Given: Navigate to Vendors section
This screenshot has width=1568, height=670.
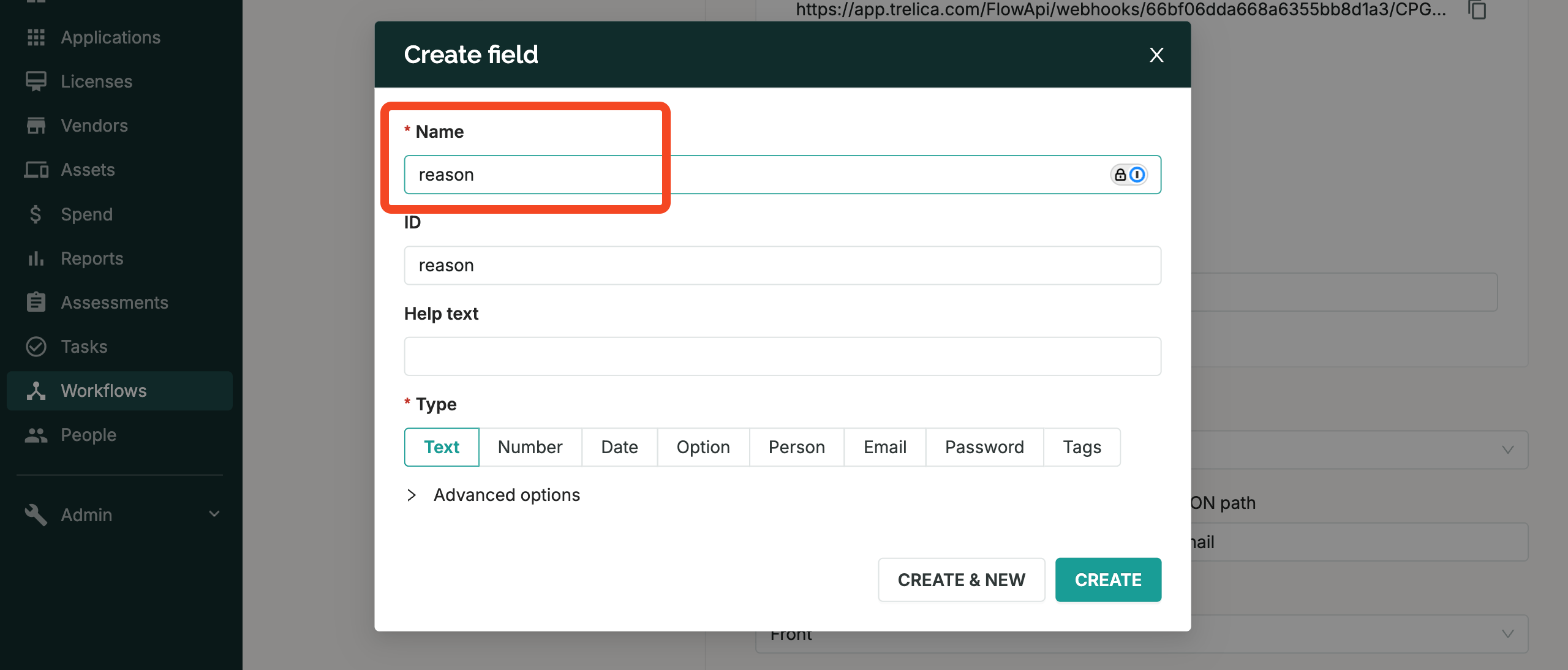Looking at the screenshot, I should pos(94,126).
